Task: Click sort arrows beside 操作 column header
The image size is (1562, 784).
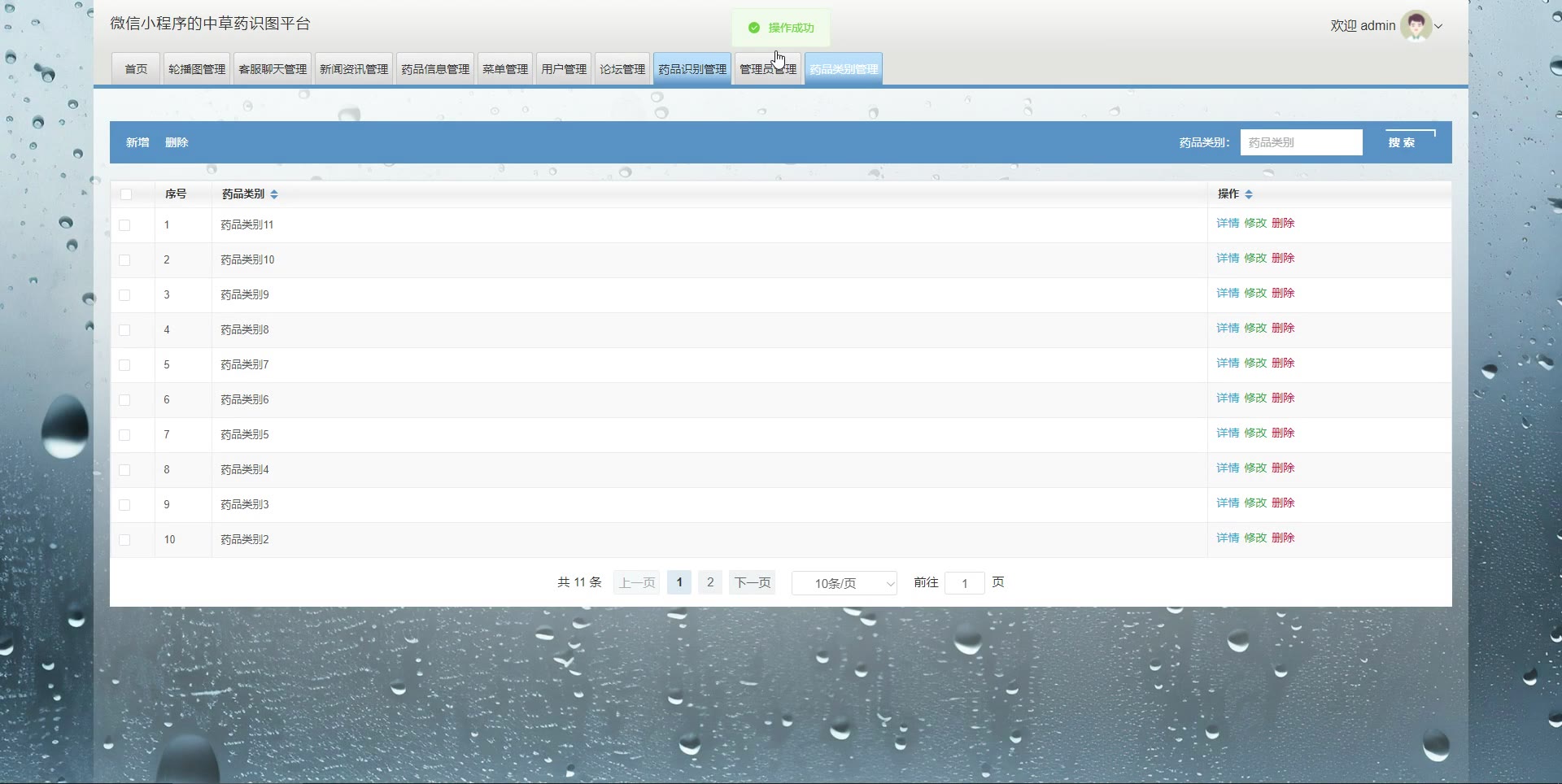Action: [x=1249, y=194]
